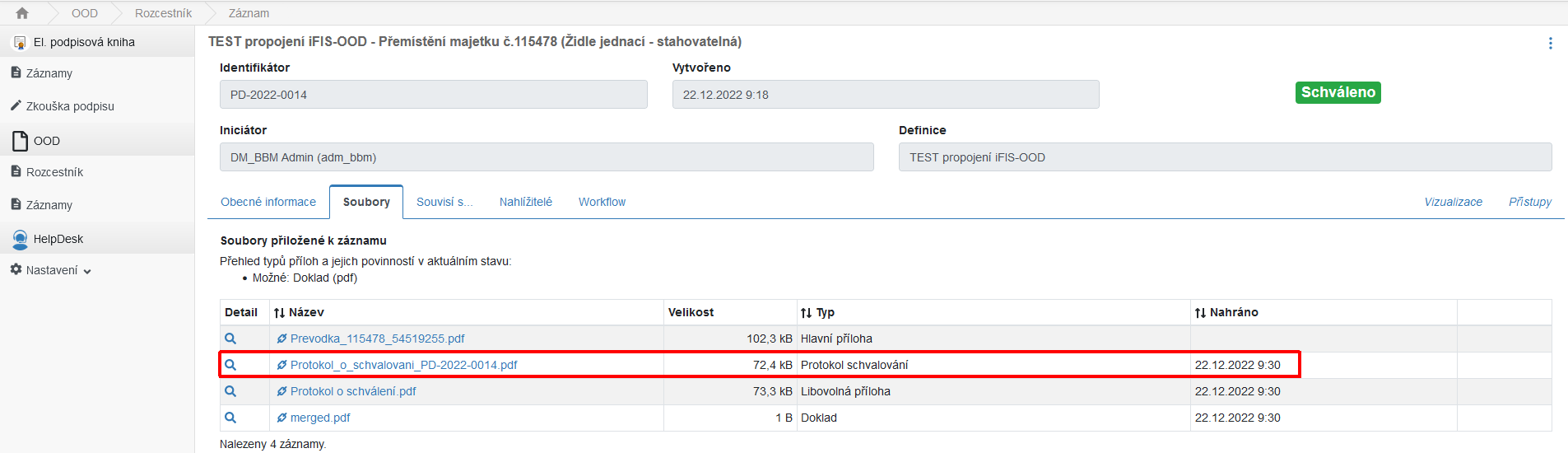Click the Vytvořeno field 22.12.2022 9:18

[886, 95]
